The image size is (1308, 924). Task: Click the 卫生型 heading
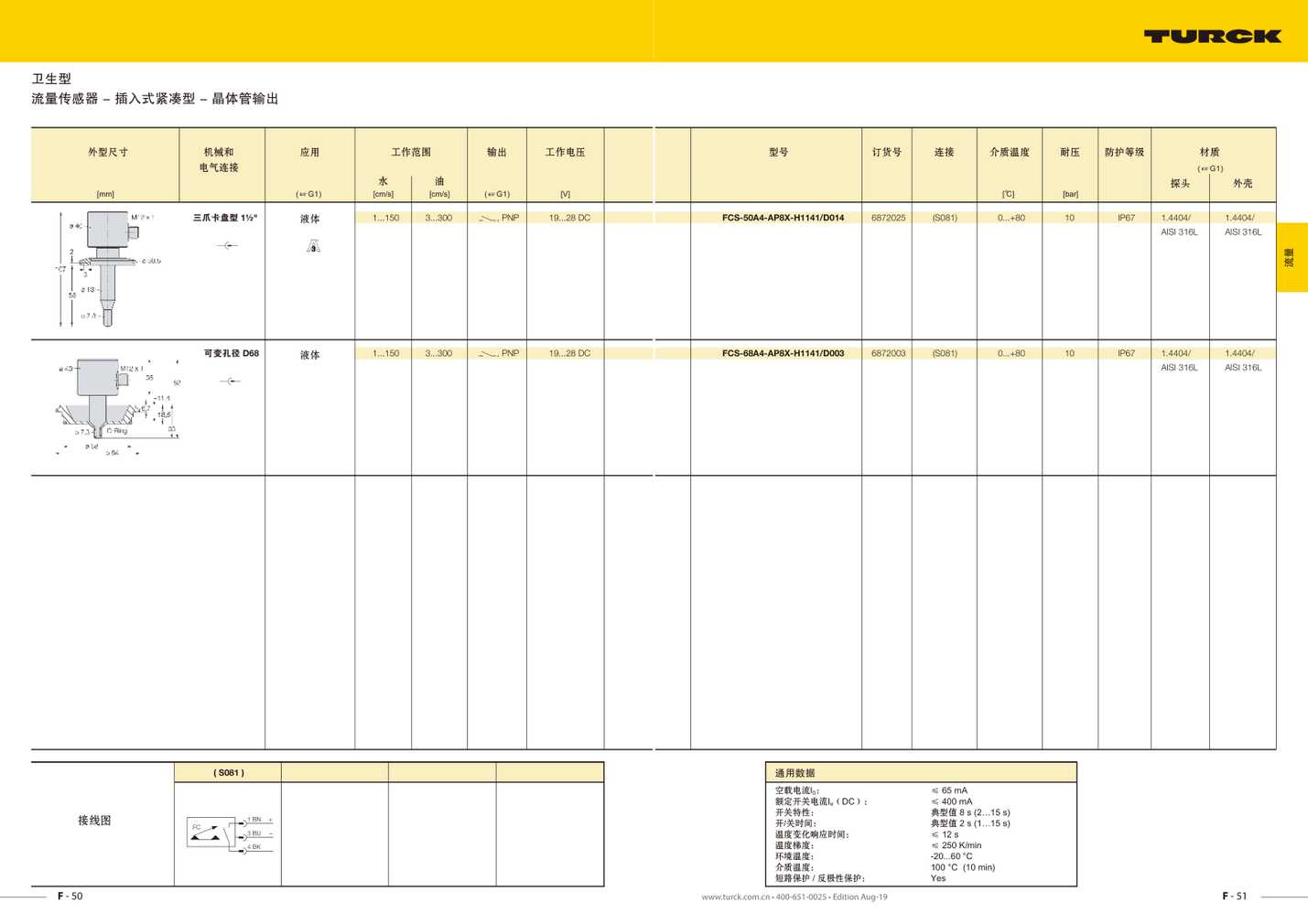tap(51, 79)
